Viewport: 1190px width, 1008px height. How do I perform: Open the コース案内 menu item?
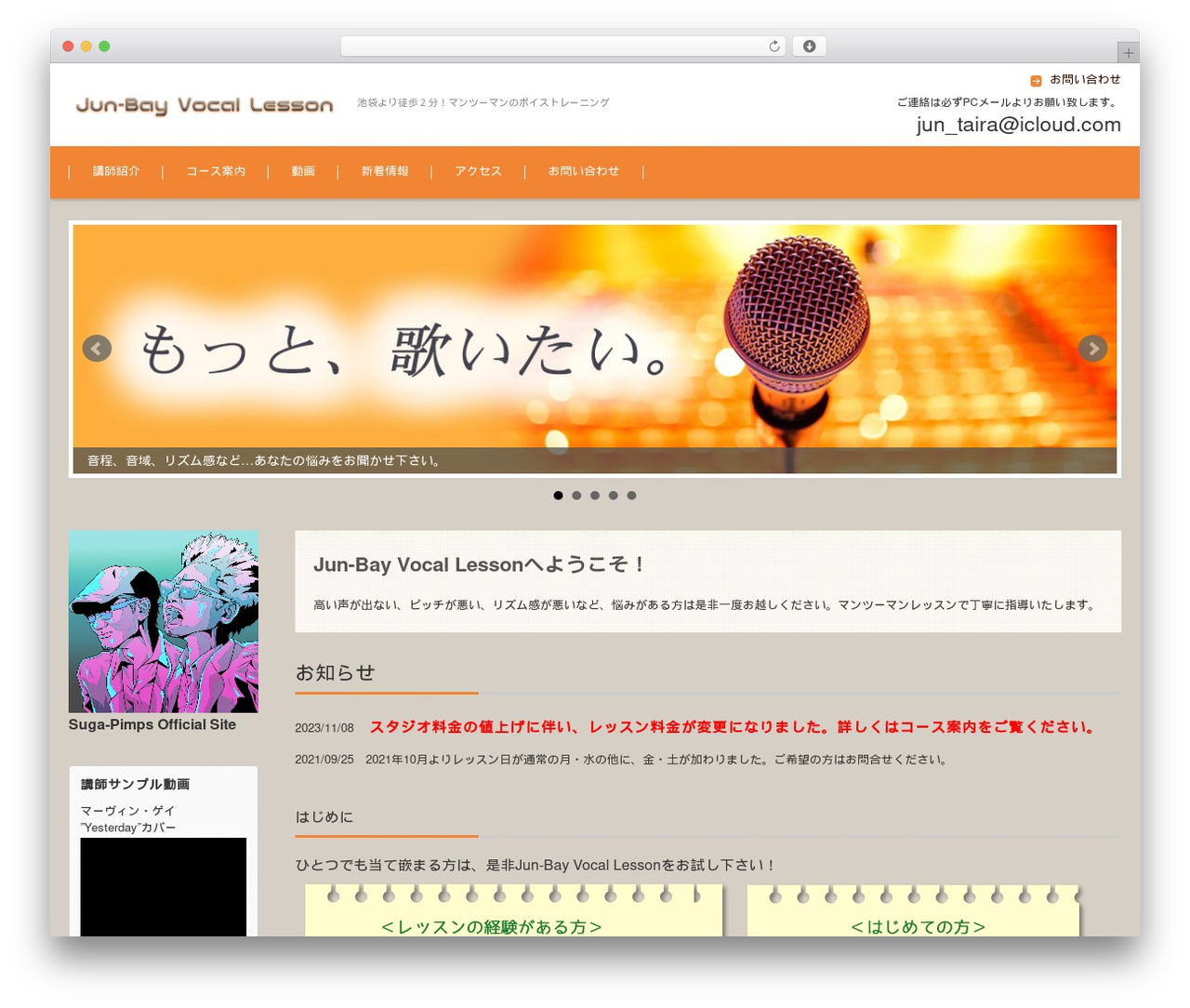pyautogui.click(x=216, y=171)
